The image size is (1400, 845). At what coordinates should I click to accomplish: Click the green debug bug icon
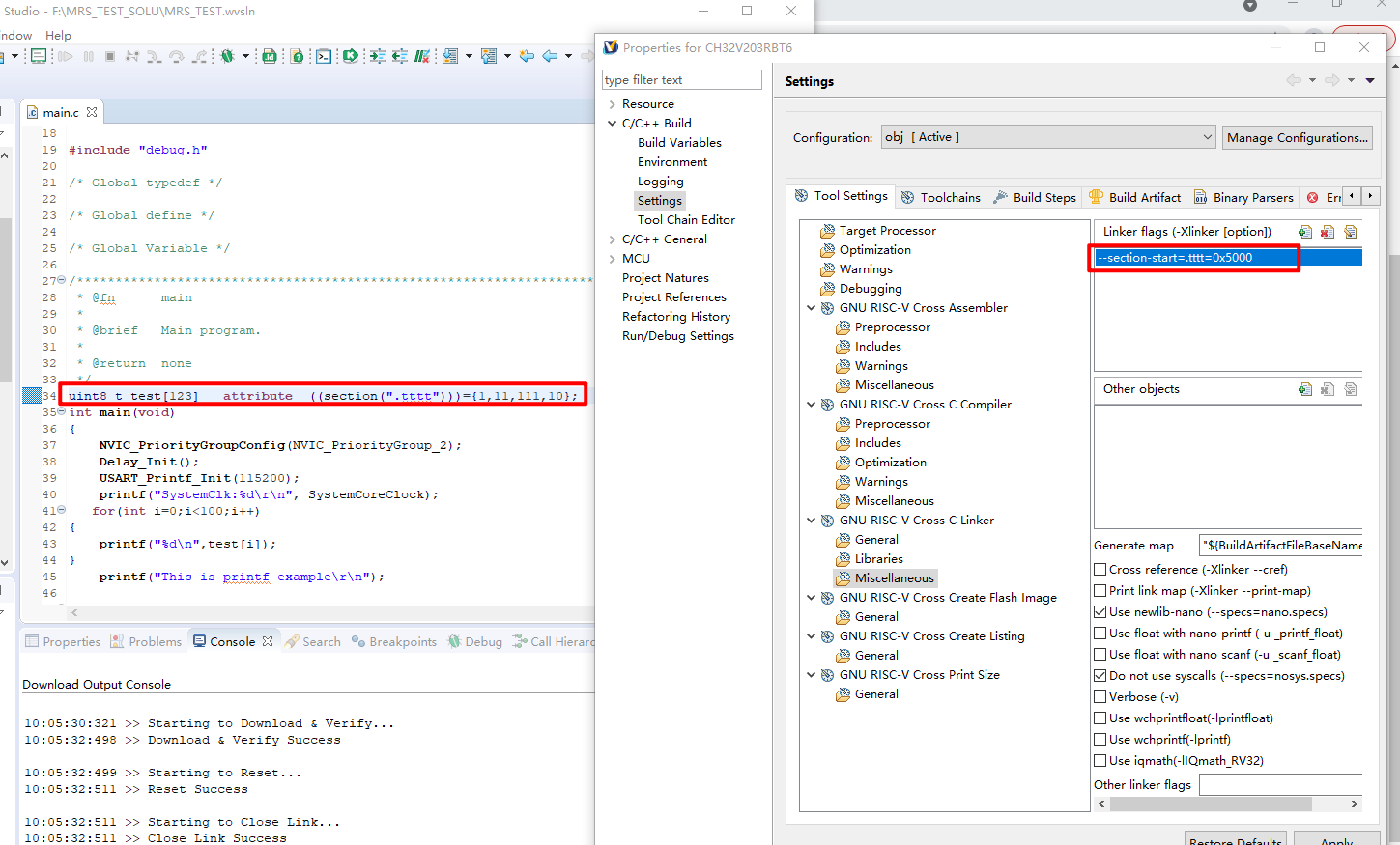[x=227, y=57]
